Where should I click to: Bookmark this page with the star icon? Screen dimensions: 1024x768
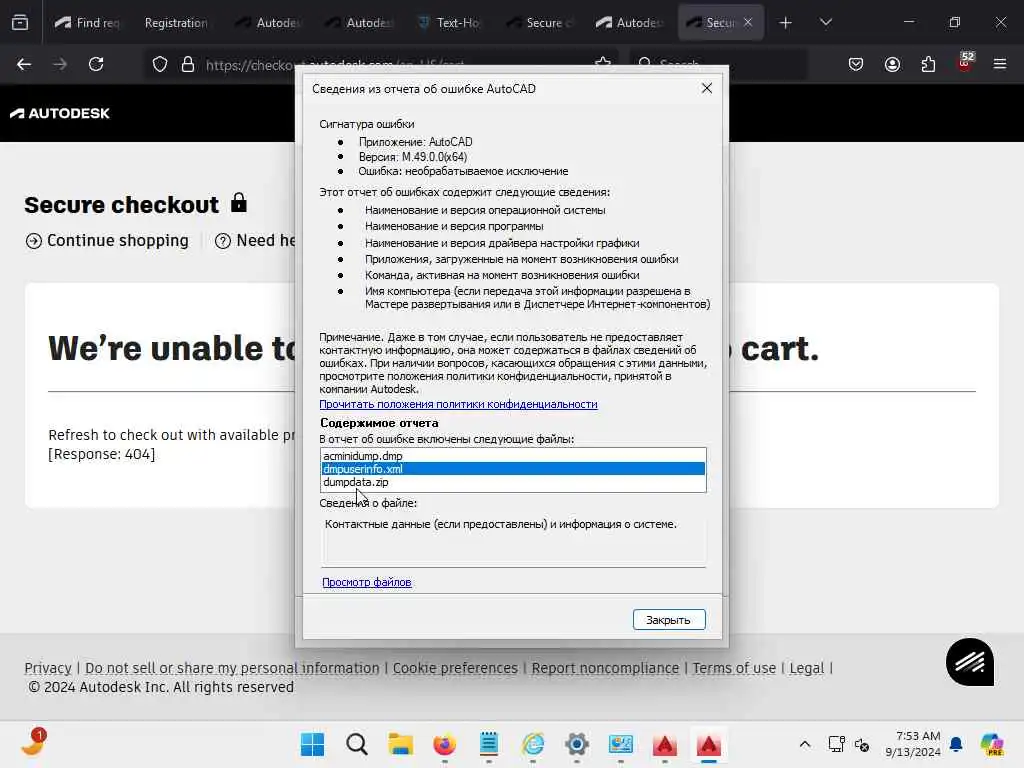[x=603, y=63]
